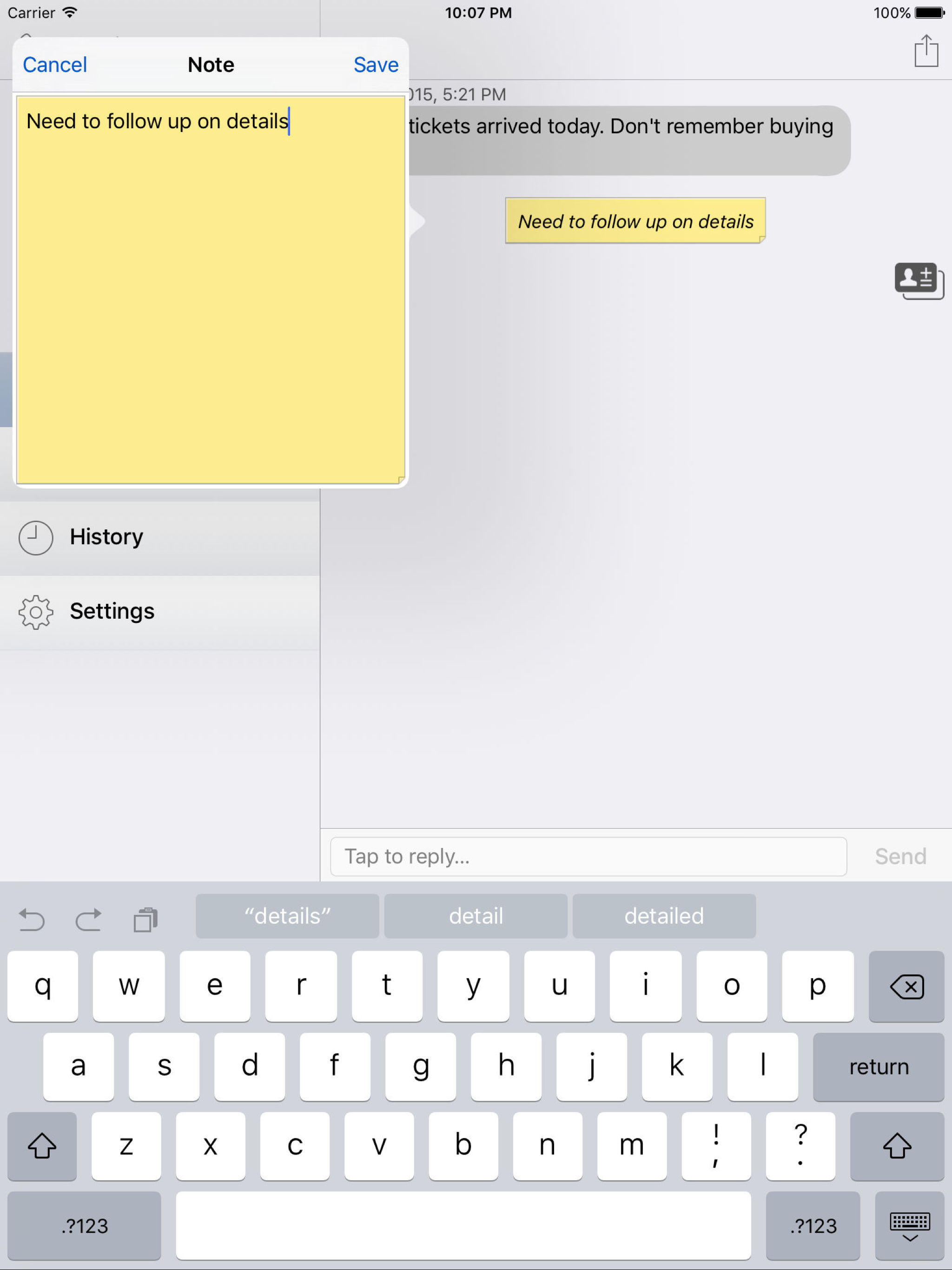Tap the return key

(879, 1066)
